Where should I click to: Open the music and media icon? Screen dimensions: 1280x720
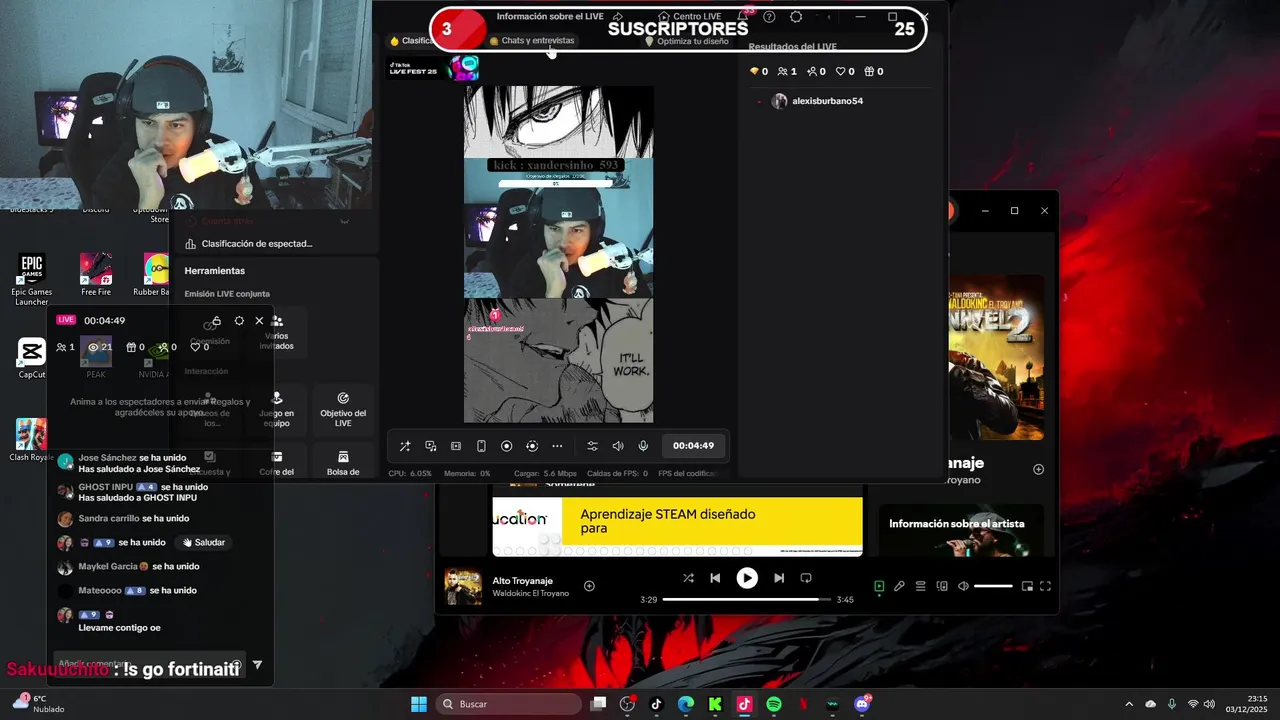pyautogui.click(x=431, y=446)
